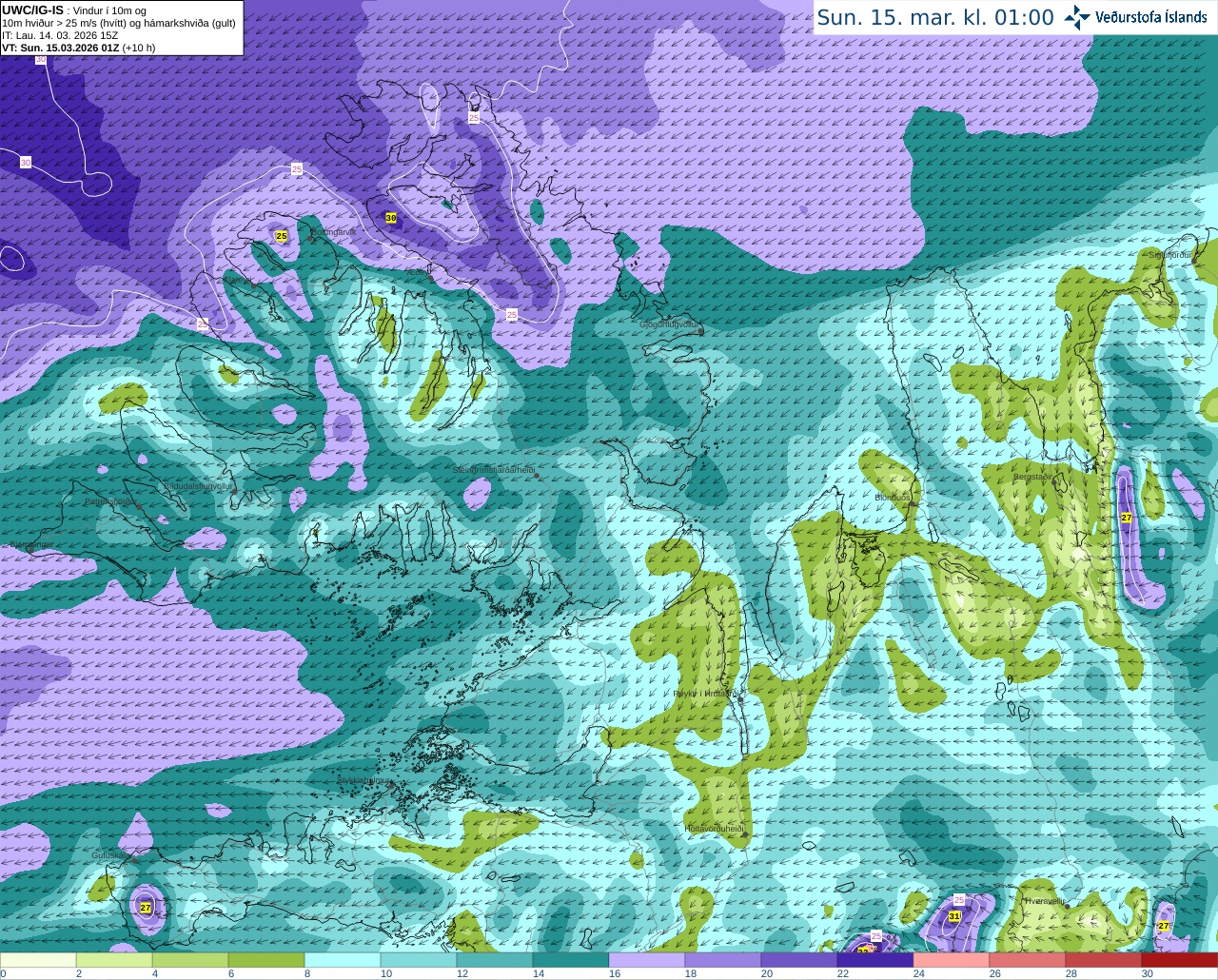This screenshot has height=980, width=1218.
Task: Click the Bergstaðir station label
Action: (x=1032, y=477)
